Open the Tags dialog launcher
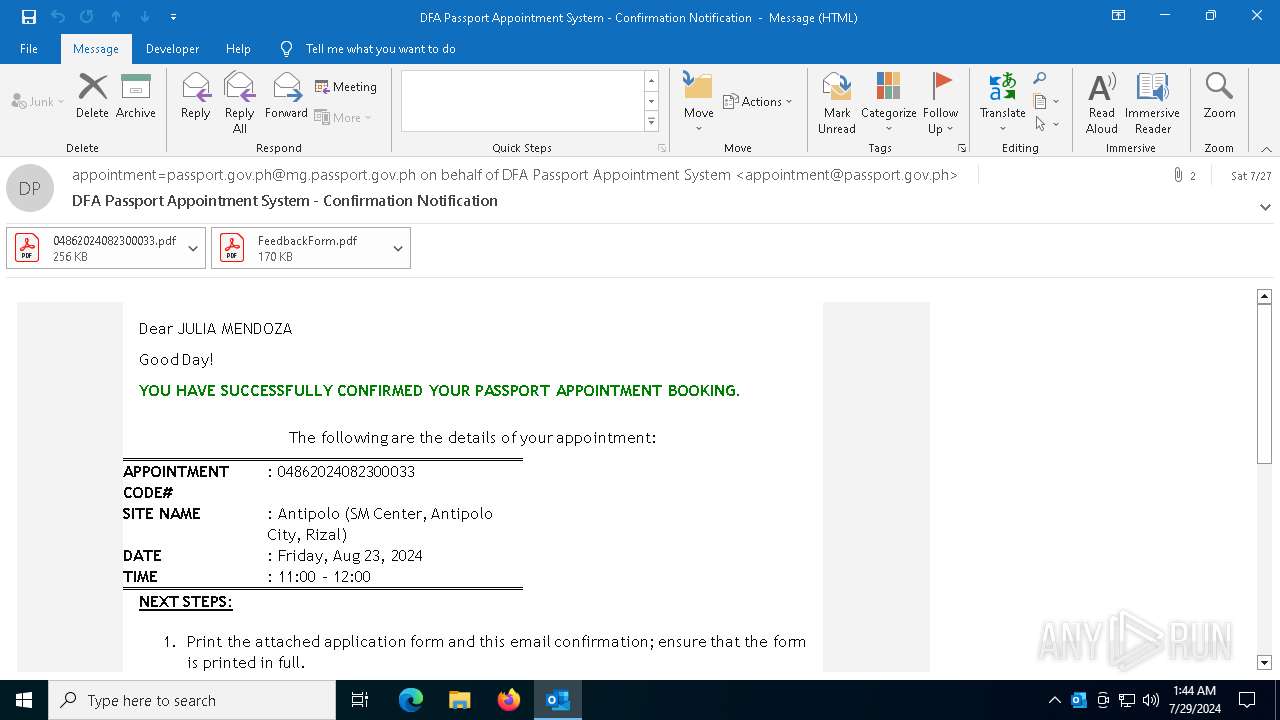The width and height of the screenshot is (1280, 720). coord(962,148)
